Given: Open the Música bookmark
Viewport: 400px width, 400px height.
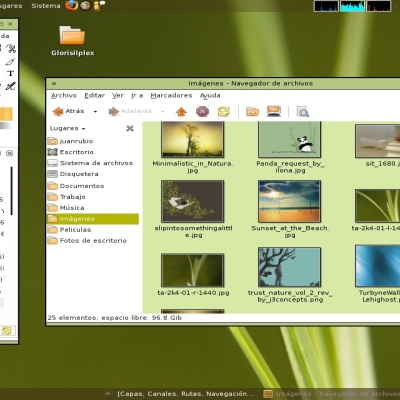Looking at the screenshot, I should coord(93,208).
